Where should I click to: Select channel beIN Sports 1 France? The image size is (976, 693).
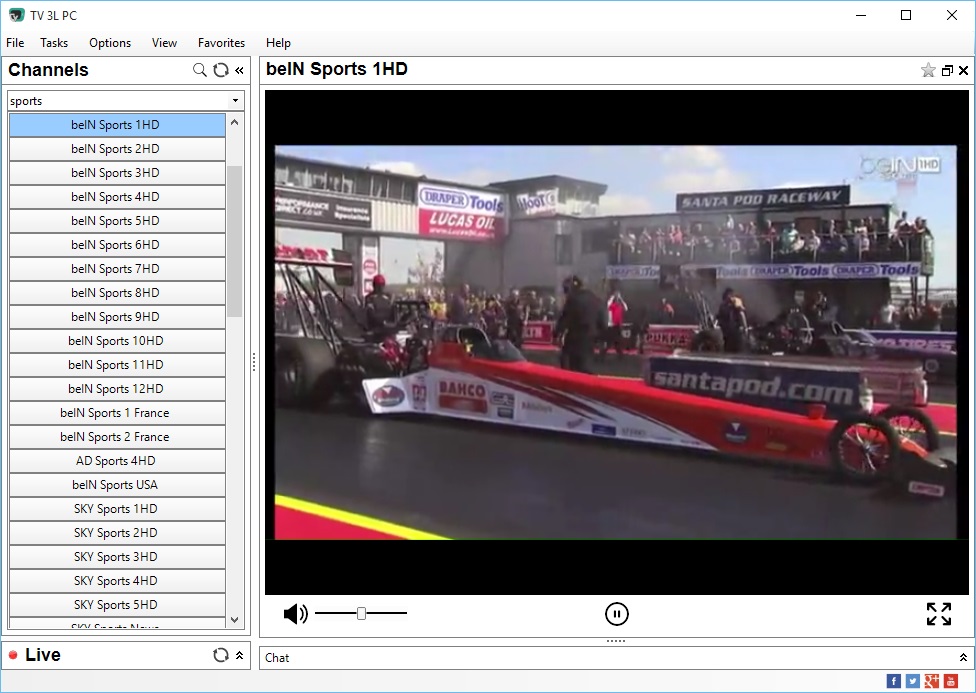tap(117, 413)
